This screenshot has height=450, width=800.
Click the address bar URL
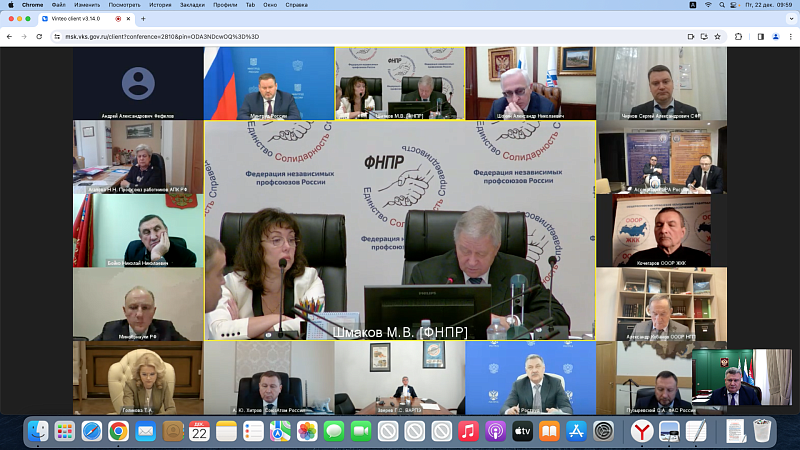[x=162, y=37]
